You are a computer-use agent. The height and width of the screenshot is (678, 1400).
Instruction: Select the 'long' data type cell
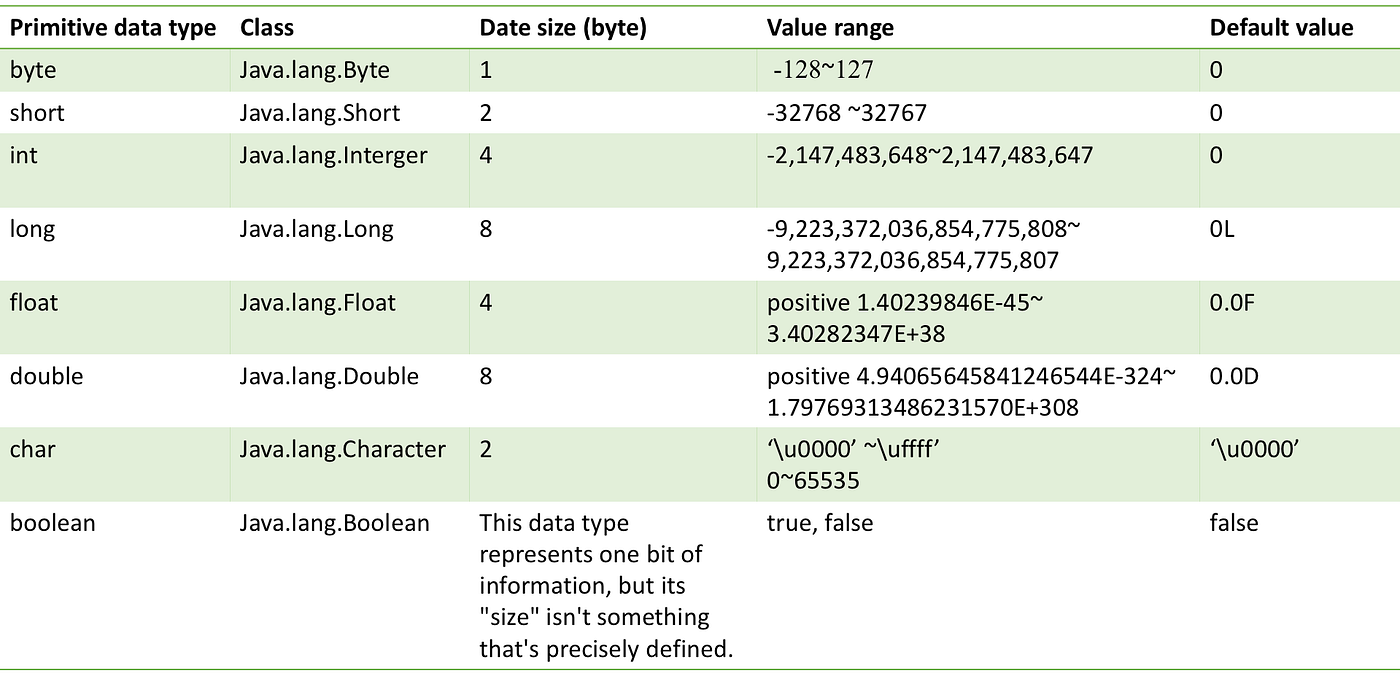point(32,229)
